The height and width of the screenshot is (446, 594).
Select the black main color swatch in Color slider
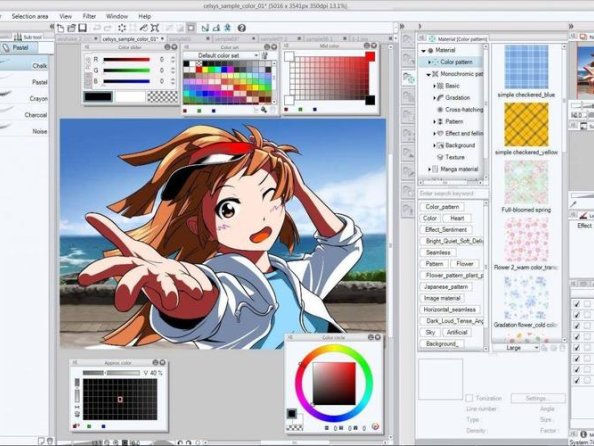pos(98,97)
